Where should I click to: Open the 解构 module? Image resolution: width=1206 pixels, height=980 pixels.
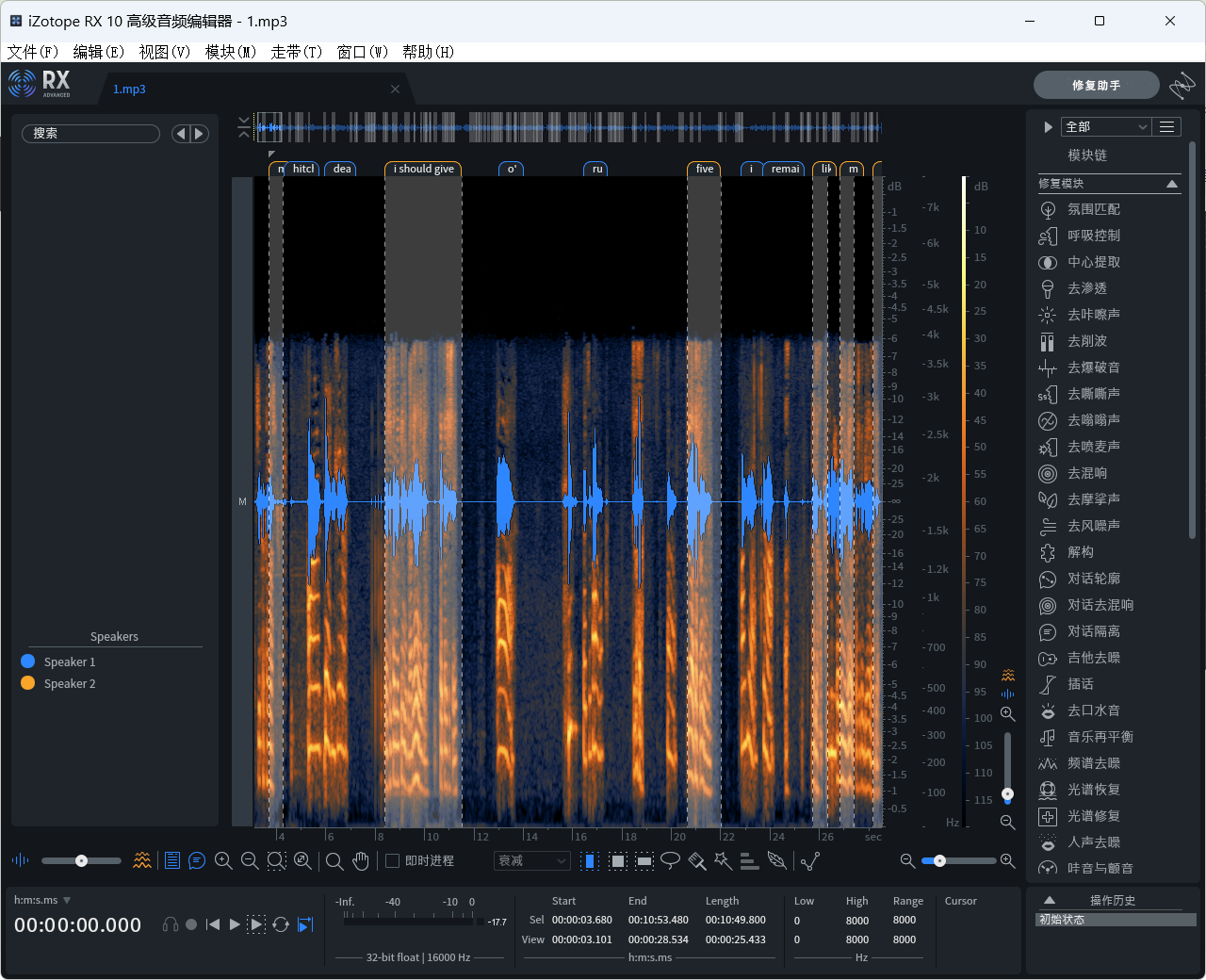(1080, 552)
